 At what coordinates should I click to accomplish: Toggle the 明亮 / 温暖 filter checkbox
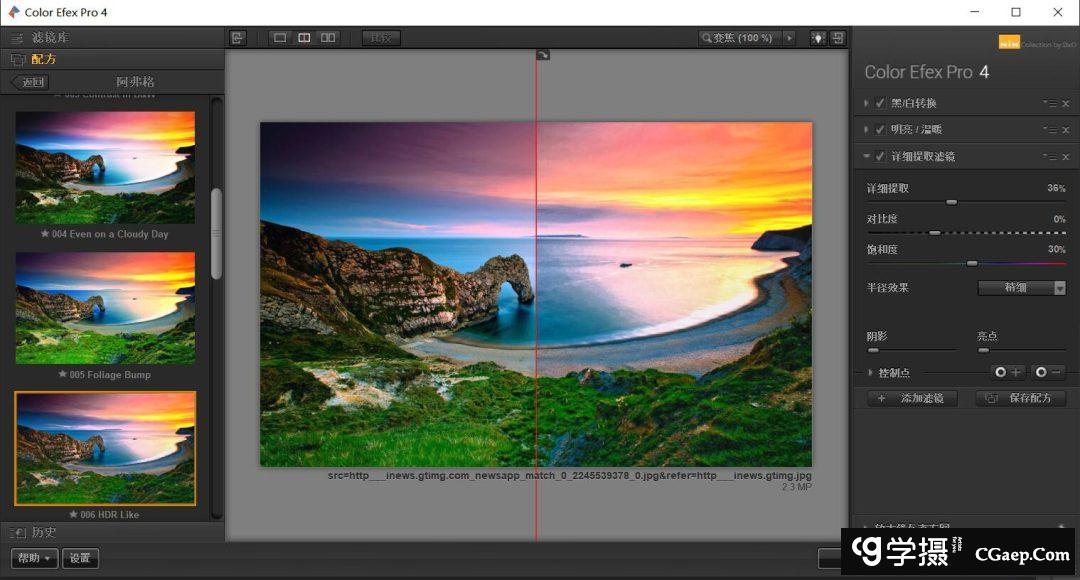[x=880, y=129]
